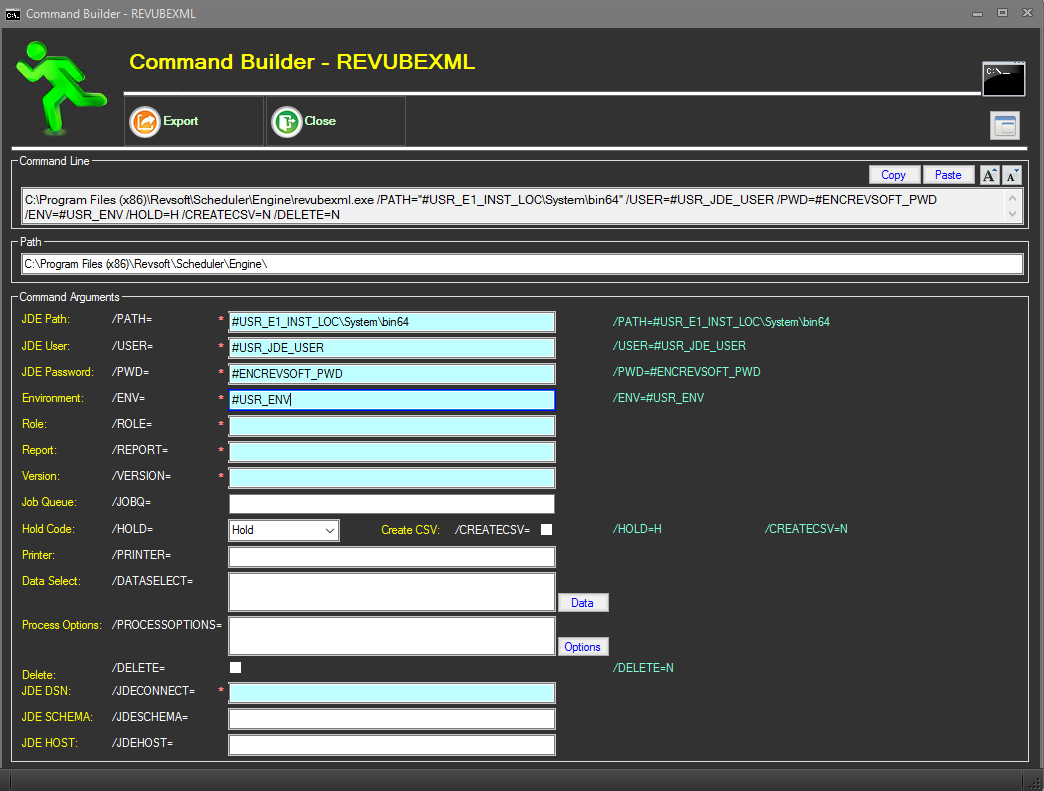Viewport: 1044px width, 791px height.
Task: Toggle the Delete checkbox
Action: [235, 667]
